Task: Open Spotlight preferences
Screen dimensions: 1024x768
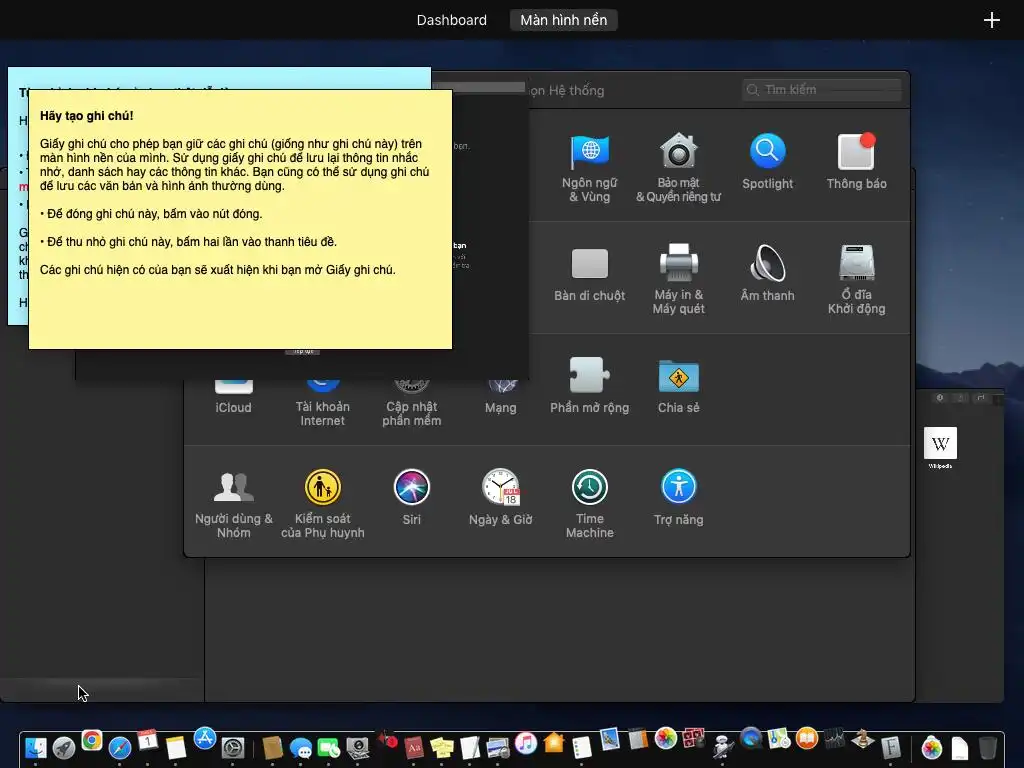Action: (767, 161)
